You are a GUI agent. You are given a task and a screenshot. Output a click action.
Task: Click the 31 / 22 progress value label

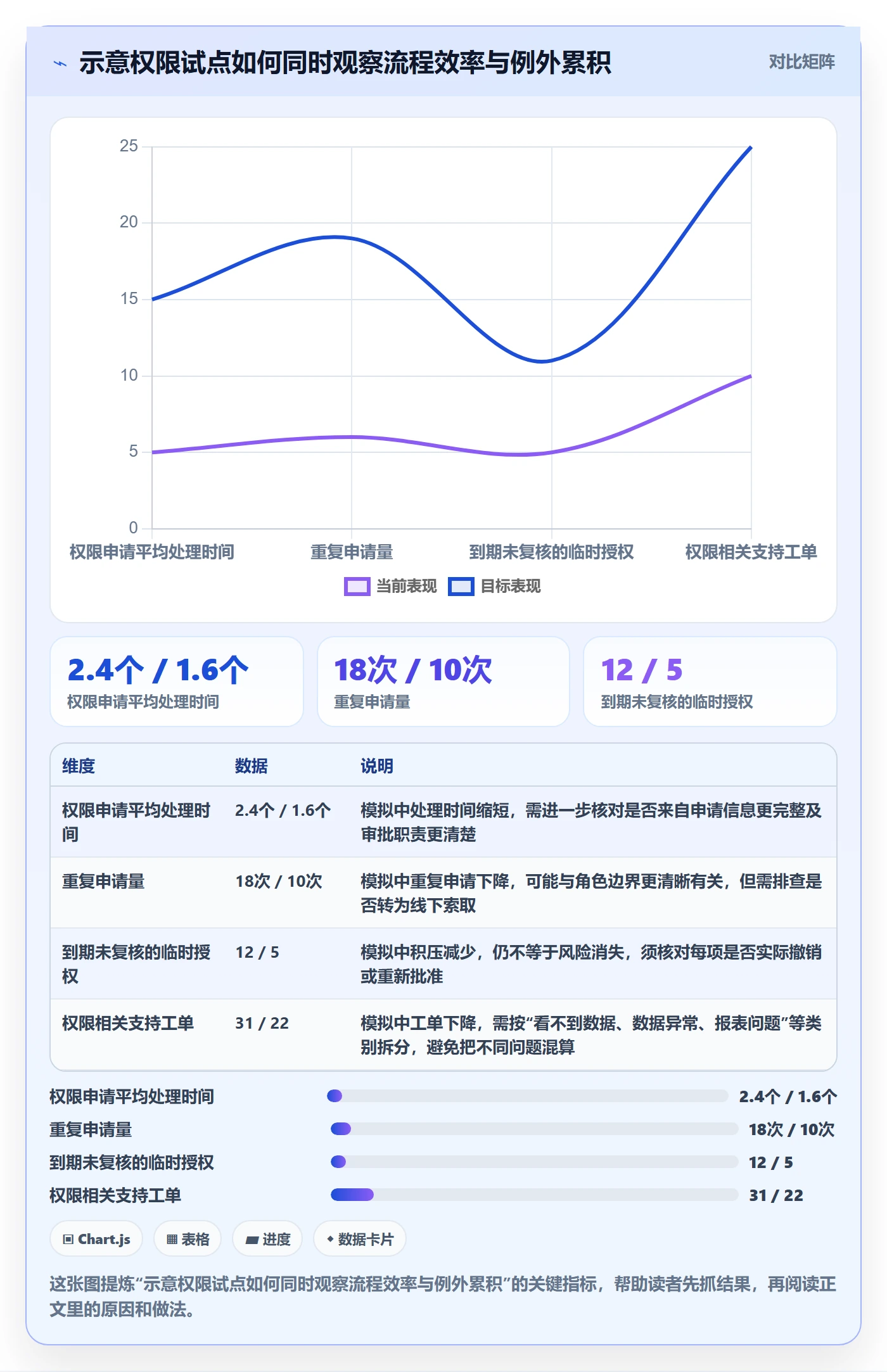pos(776,1195)
